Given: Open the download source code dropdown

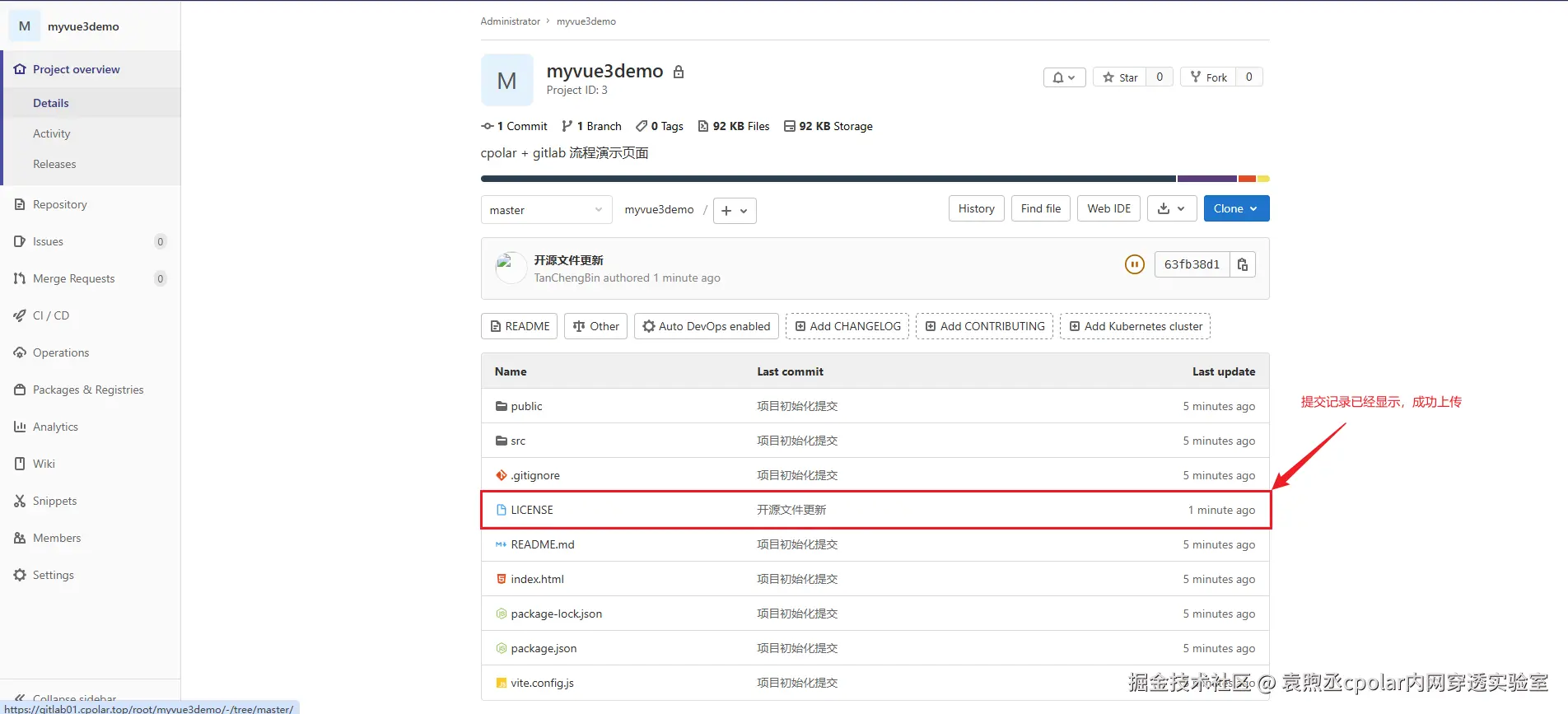Looking at the screenshot, I should coord(1171,208).
